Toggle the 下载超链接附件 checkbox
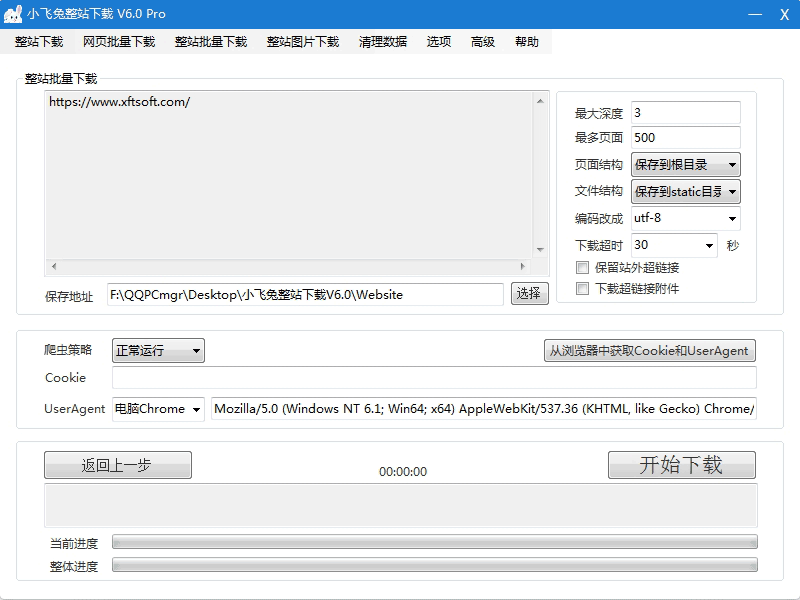The width and height of the screenshot is (800, 600). coord(583,289)
